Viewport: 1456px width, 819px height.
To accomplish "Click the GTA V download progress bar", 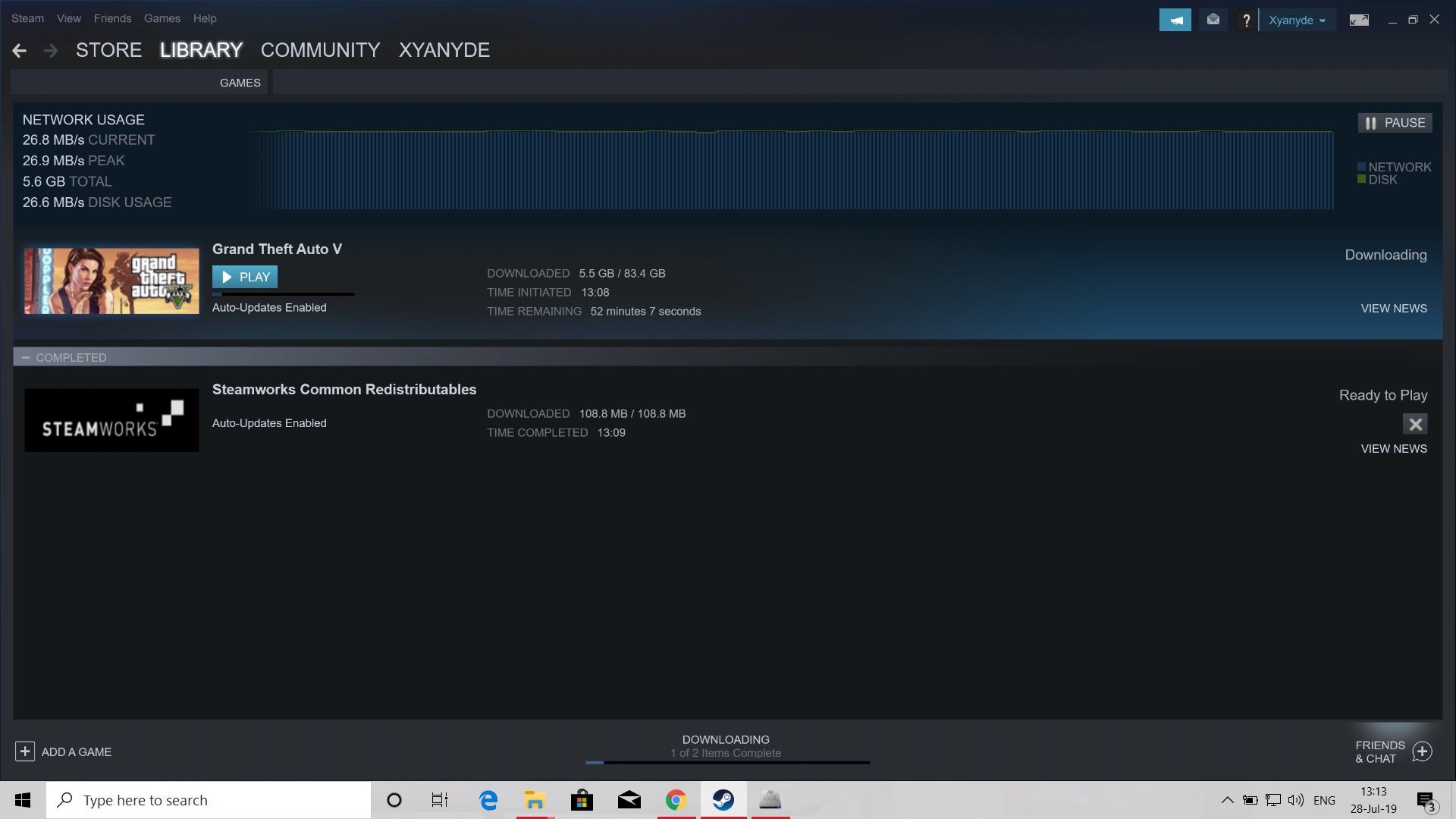I will [283, 294].
